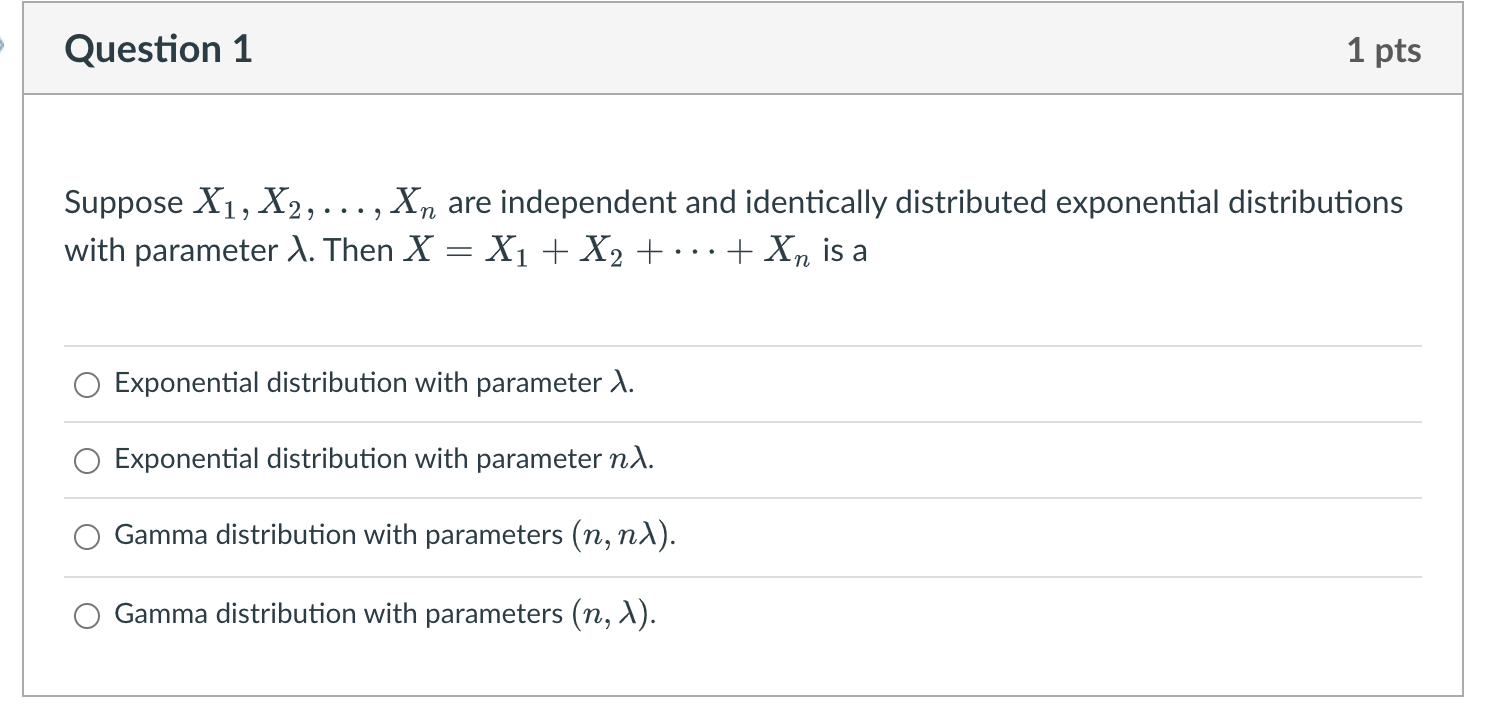Click the answer label "Exponential distribution with parameter λ"
The width and height of the screenshot is (1510, 720).
(374, 383)
